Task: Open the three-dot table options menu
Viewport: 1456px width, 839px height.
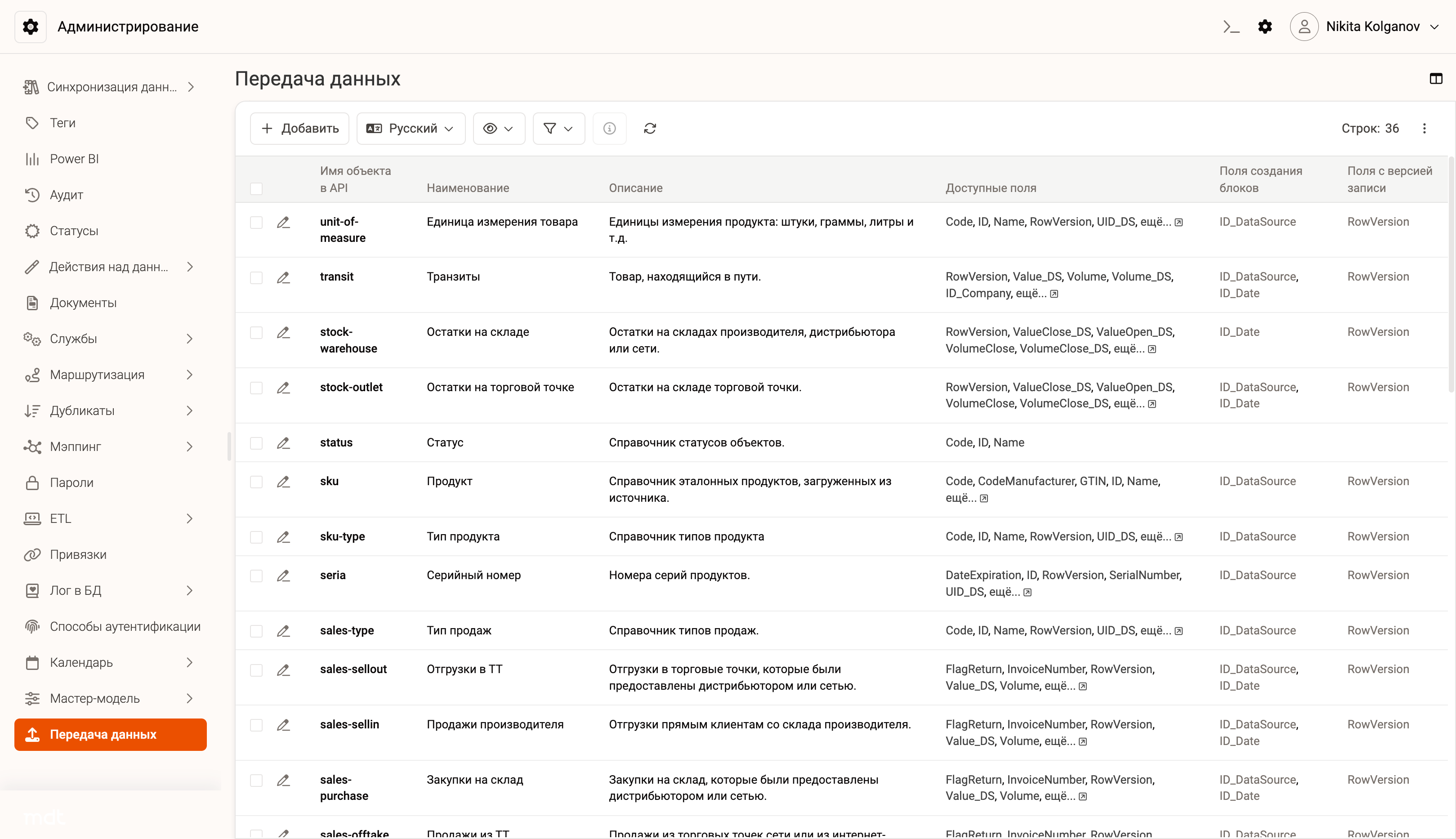Action: pyautogui.click(x=1425, y=129)
